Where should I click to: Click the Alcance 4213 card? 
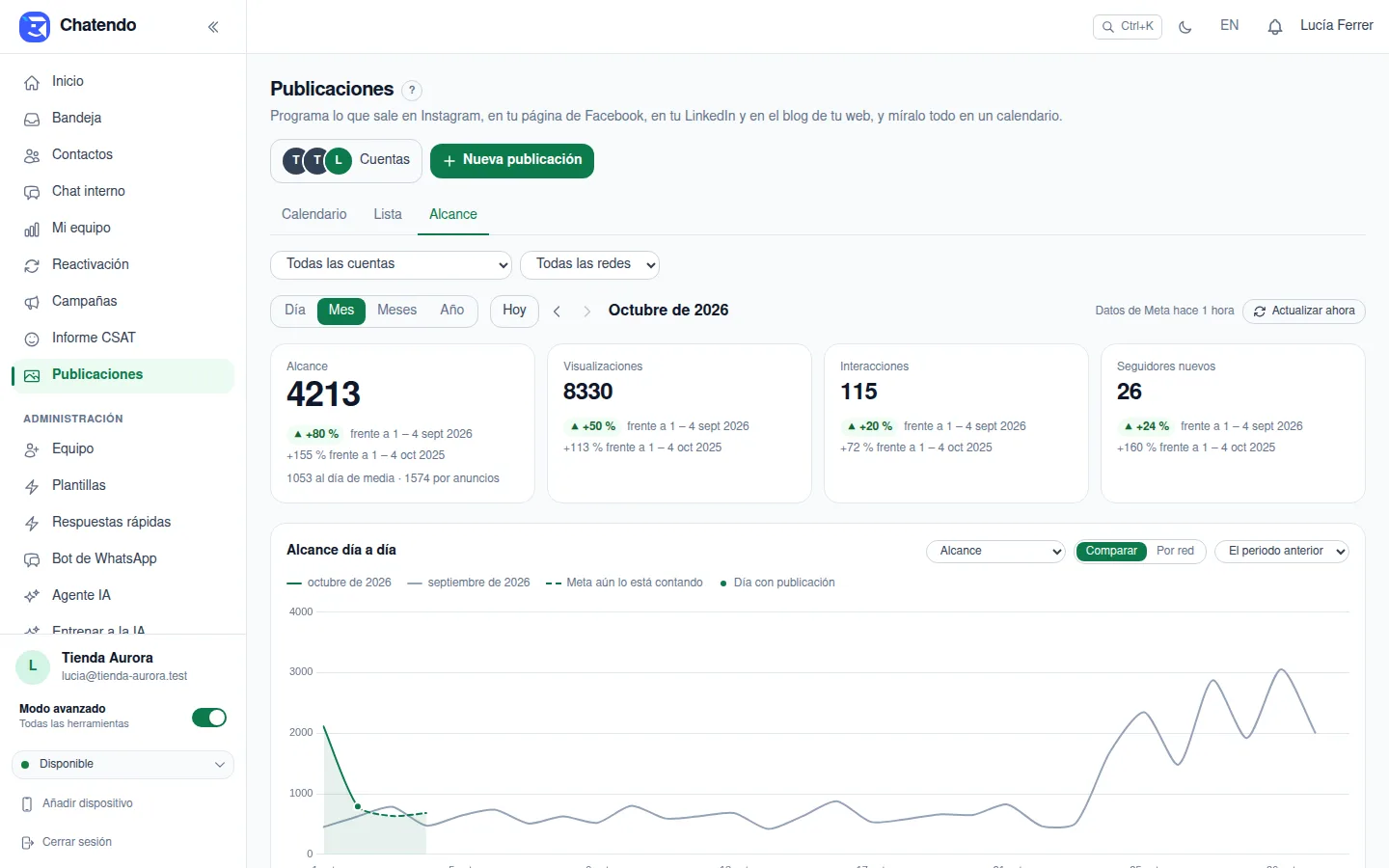click(x=402, y=423)
